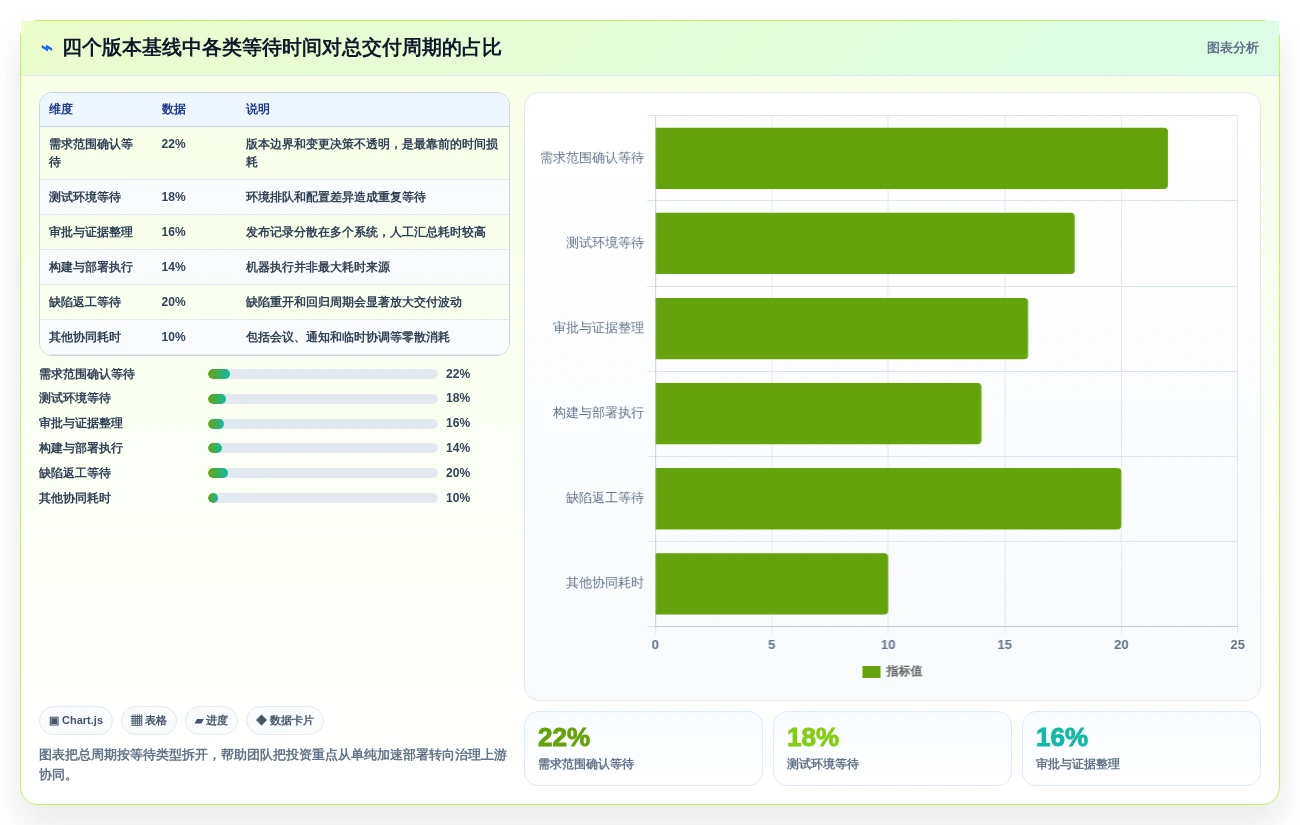This screenshot has width=1300, height=825.
Task: Click the 需求范围确认等待 progress bar
Action: pos(323,374)
